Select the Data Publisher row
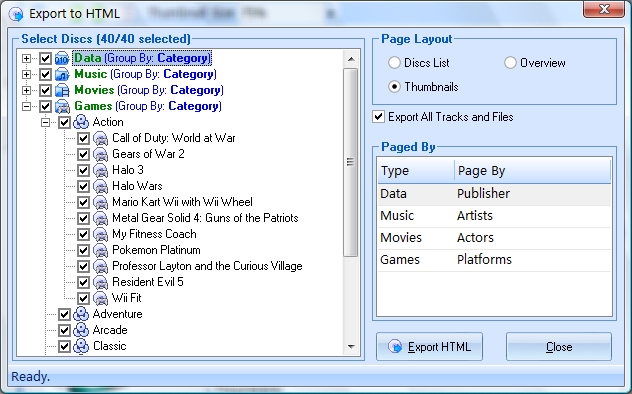The width and height of the screenshot is (632, 394). coord(495,194)
